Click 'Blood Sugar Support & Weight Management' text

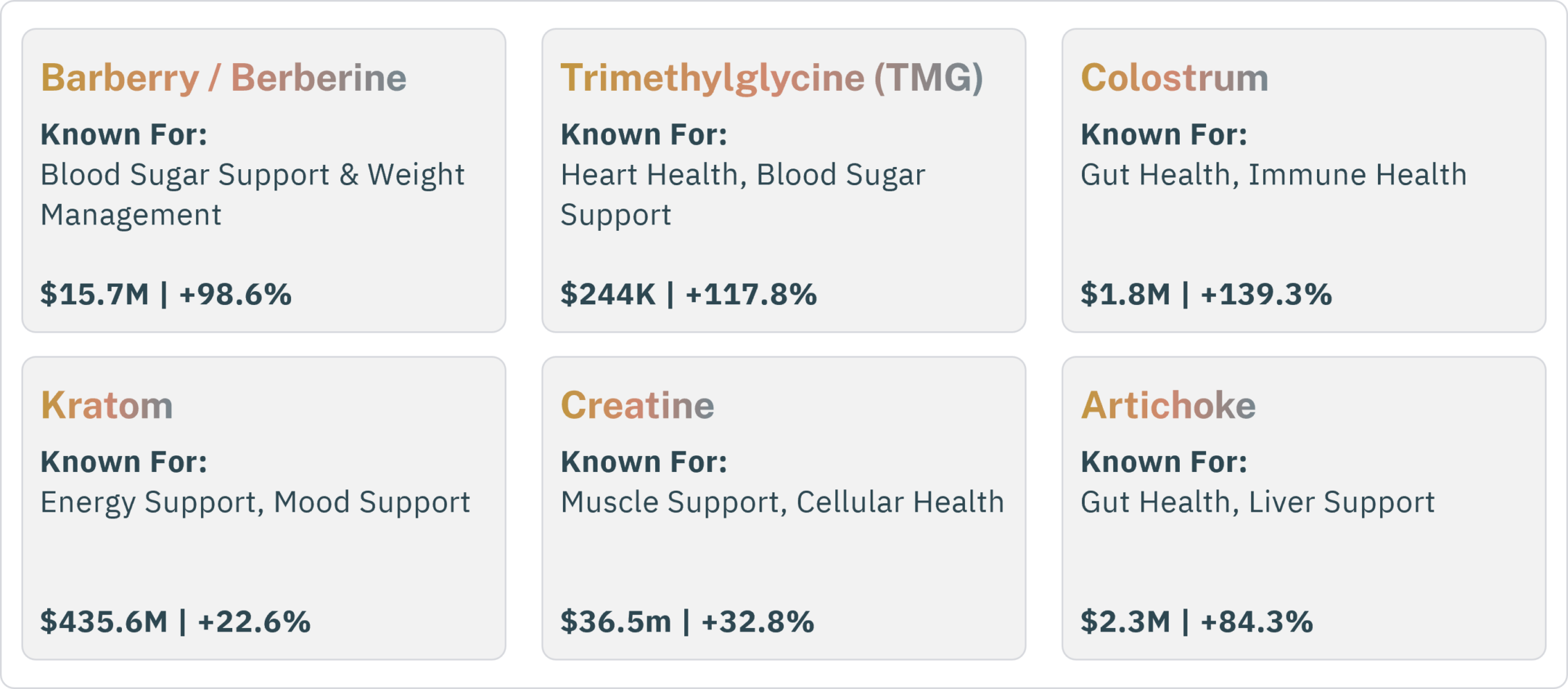[x=252, y=195]
